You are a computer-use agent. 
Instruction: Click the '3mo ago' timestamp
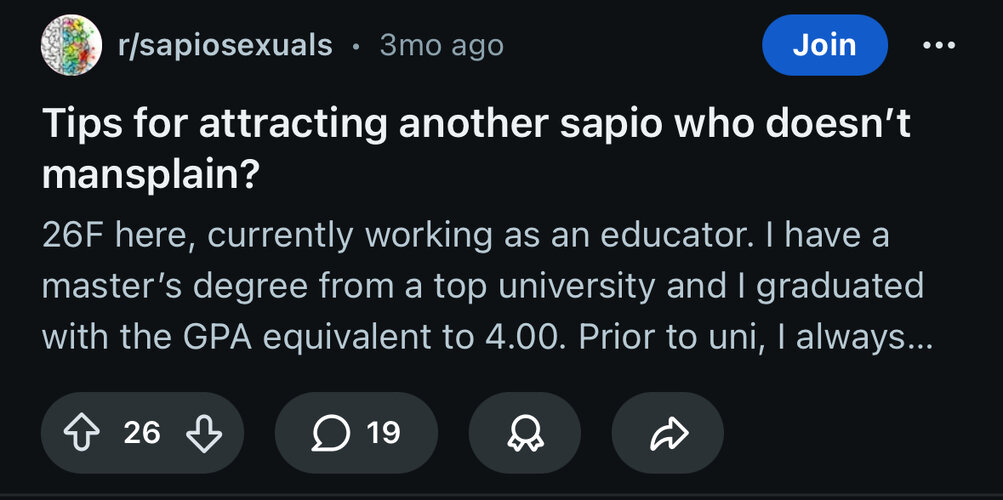pyautogui.click(x=441, y=46)
